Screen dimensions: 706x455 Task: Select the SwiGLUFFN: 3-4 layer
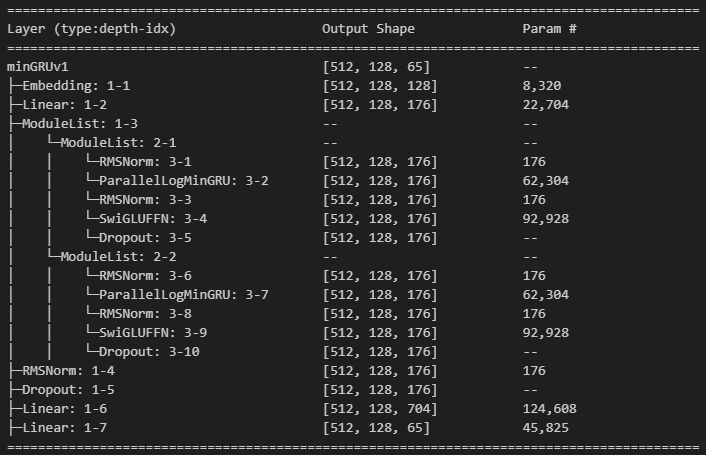point(153,219)
